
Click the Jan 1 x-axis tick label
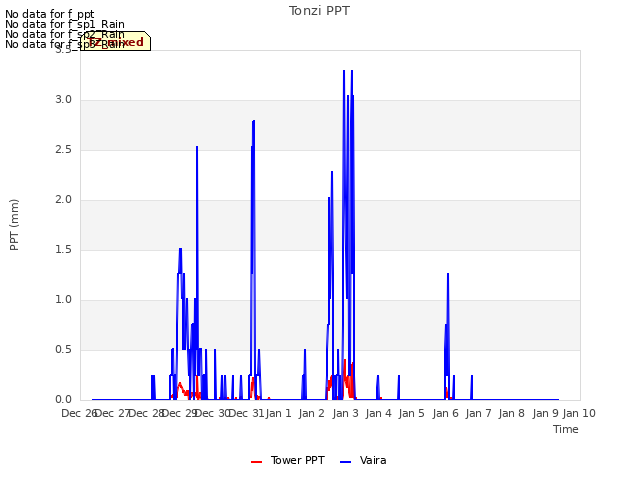click(x=279, y=413)
